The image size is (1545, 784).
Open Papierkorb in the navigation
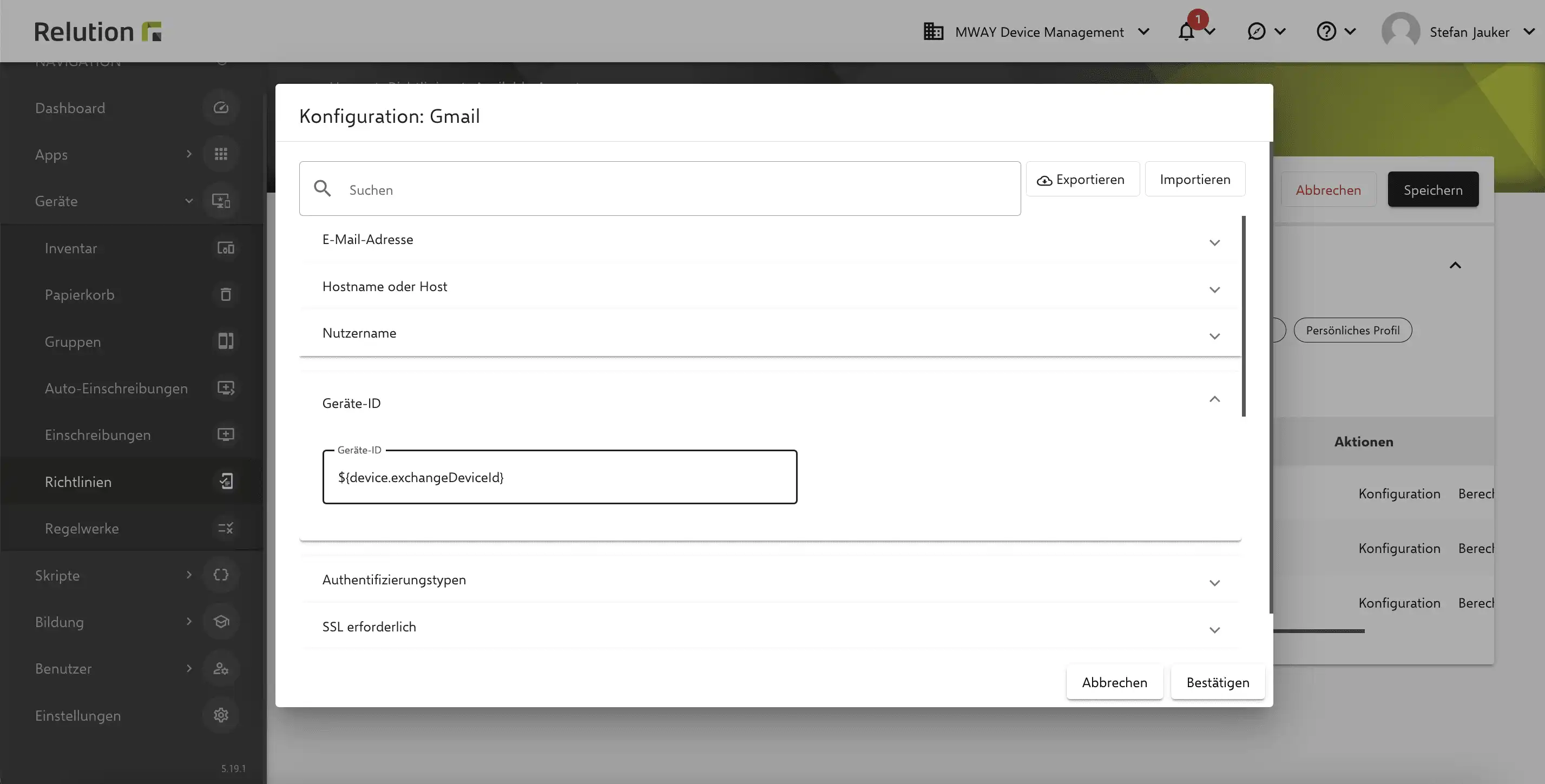79,295
